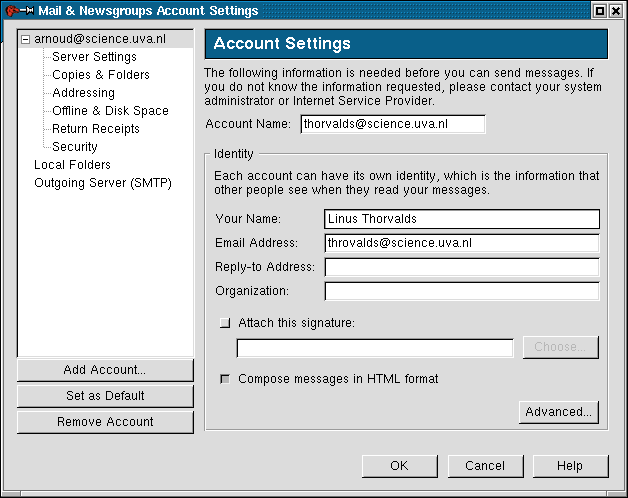Image resolution: width=628 pixels, height=498 pixels.
Task: Click the Reply-to Address field
Action: pyautogui.click(x=461, y=267)
